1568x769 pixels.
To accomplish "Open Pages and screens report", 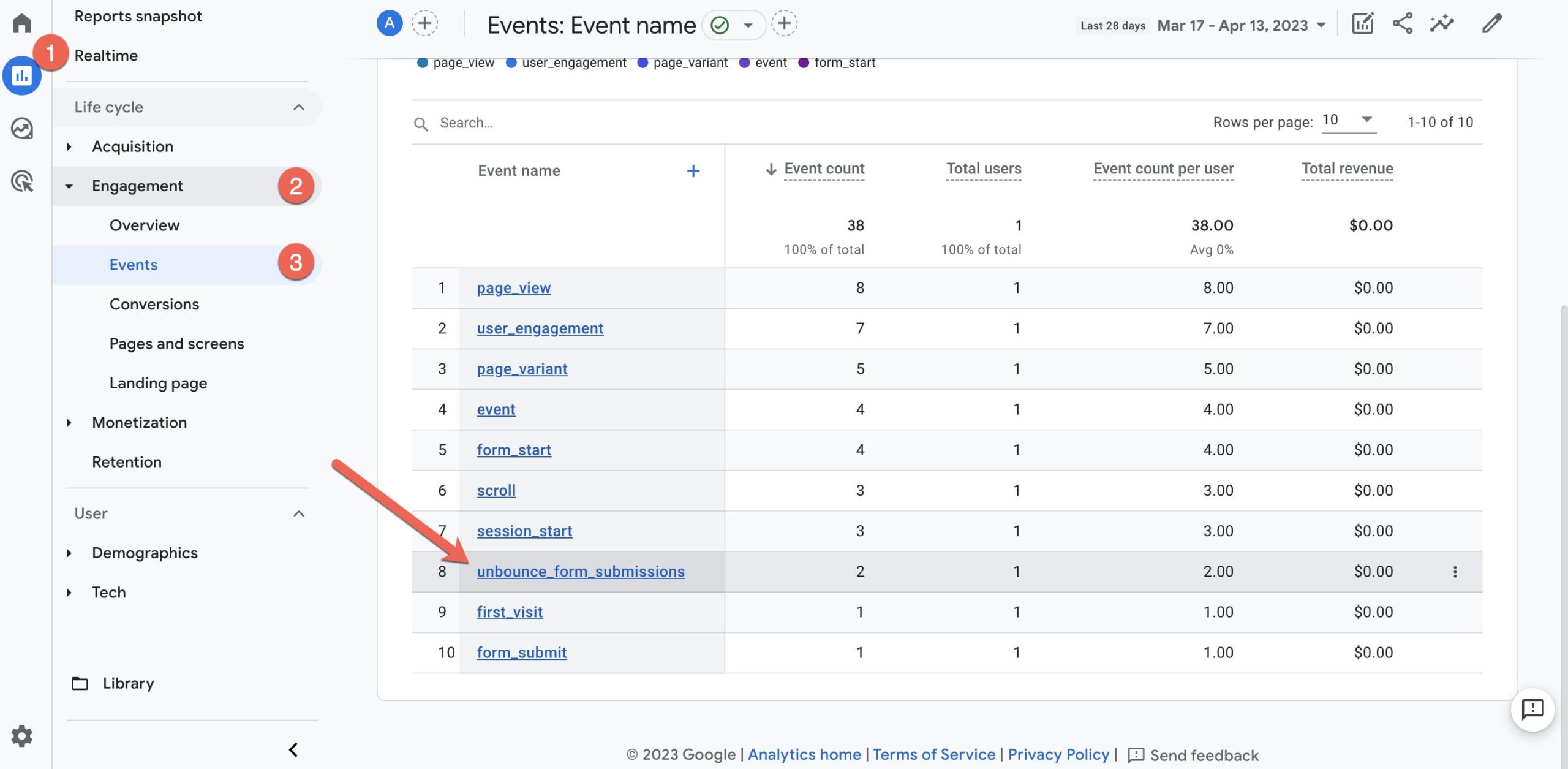I will coord(176,343).
